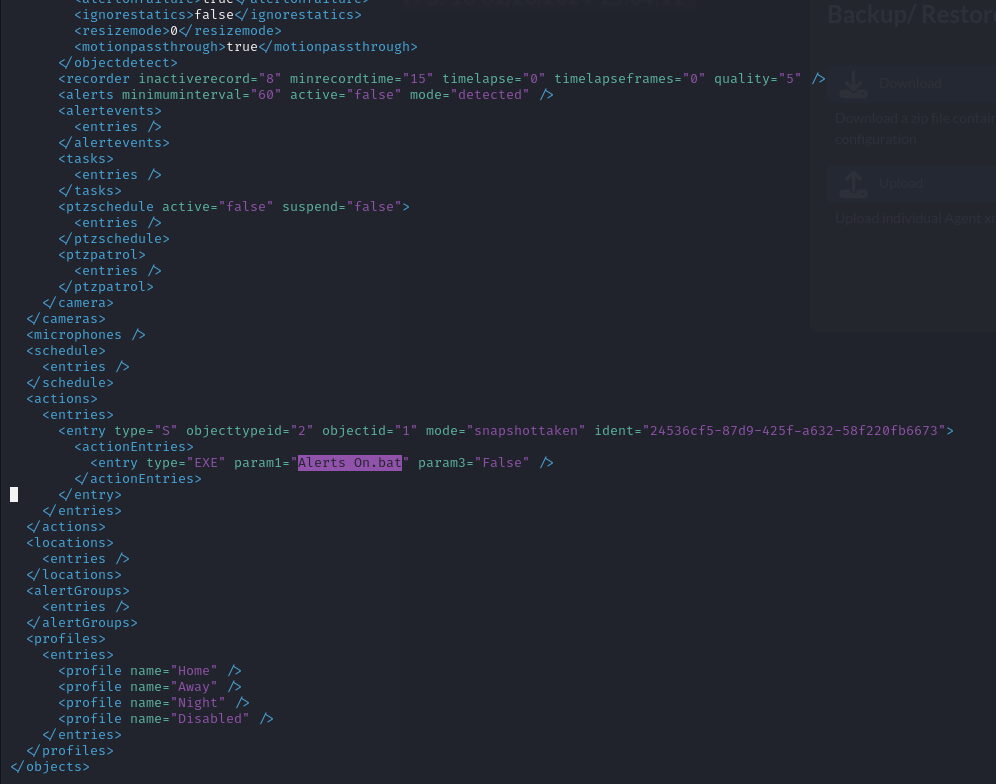The width and height of the screenshot is (996, 784).
Task: Click the minimuminterval value "60"
Action: (266, 95)
